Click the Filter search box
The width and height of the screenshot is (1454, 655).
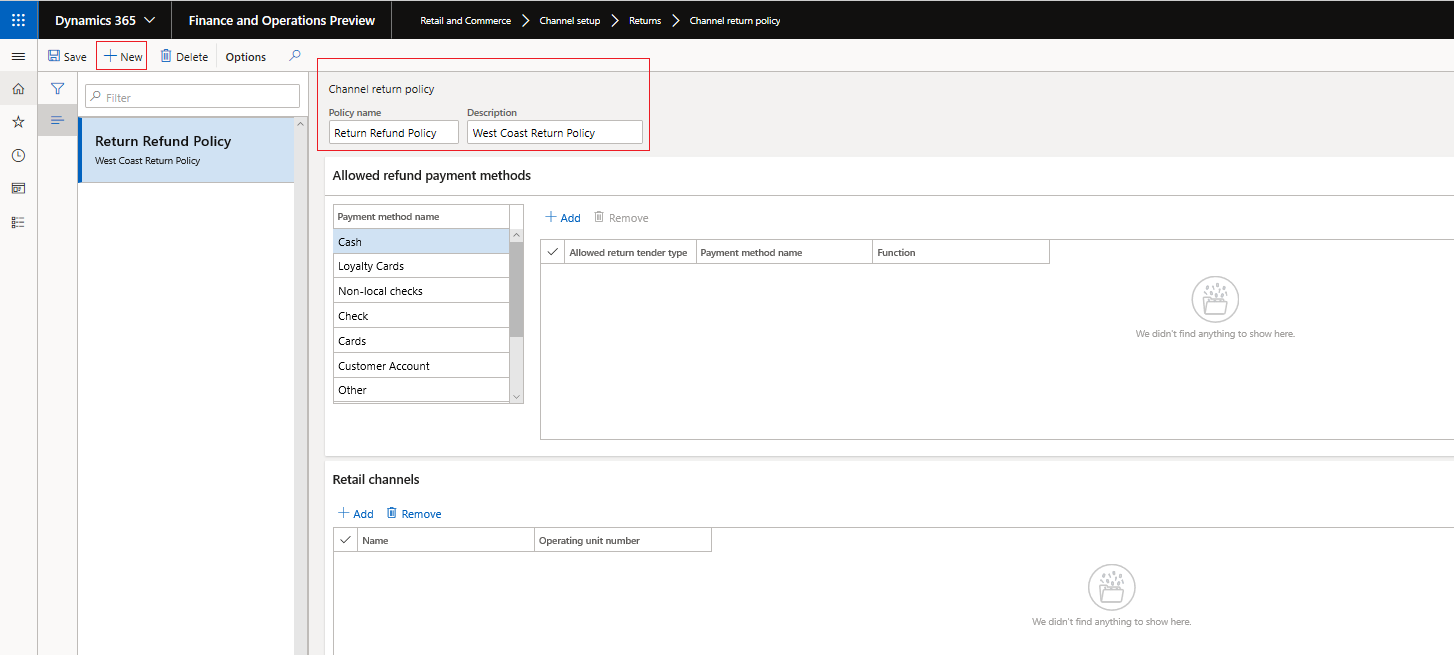192,97
